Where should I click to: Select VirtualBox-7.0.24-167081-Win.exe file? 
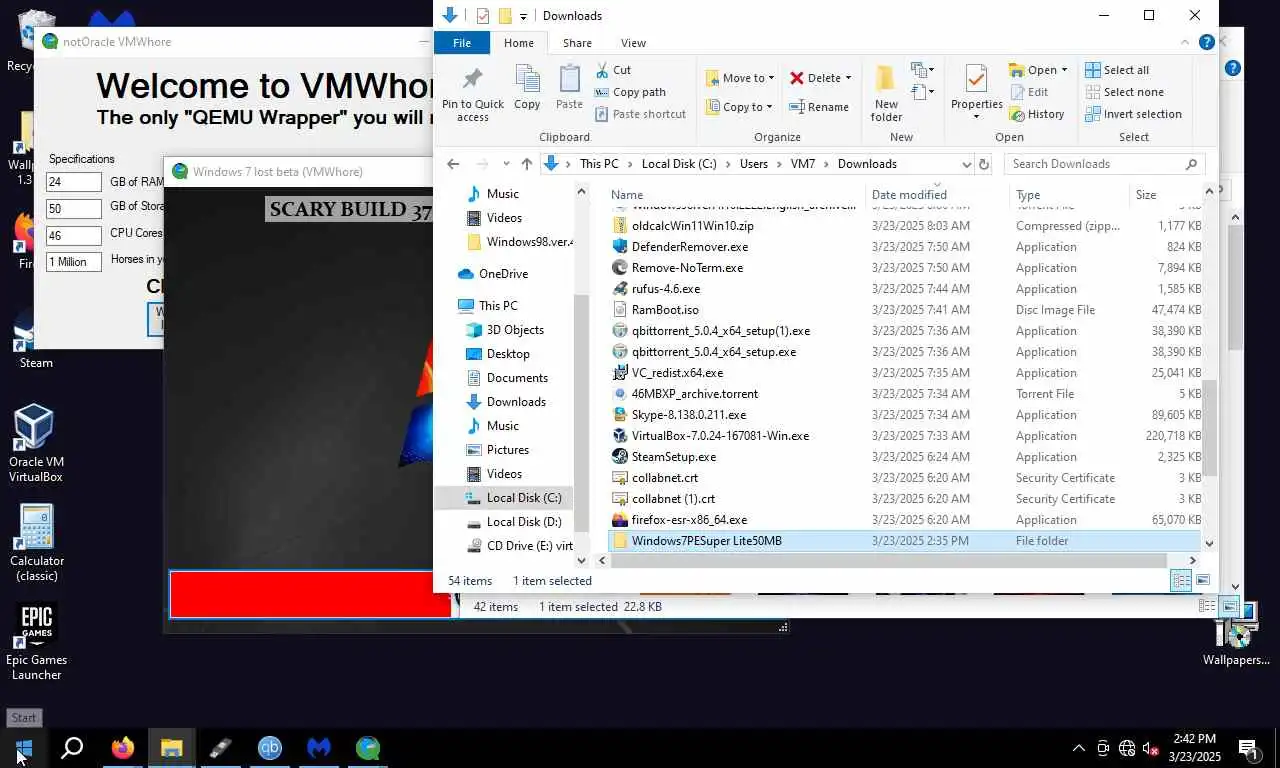pos(720,436)
